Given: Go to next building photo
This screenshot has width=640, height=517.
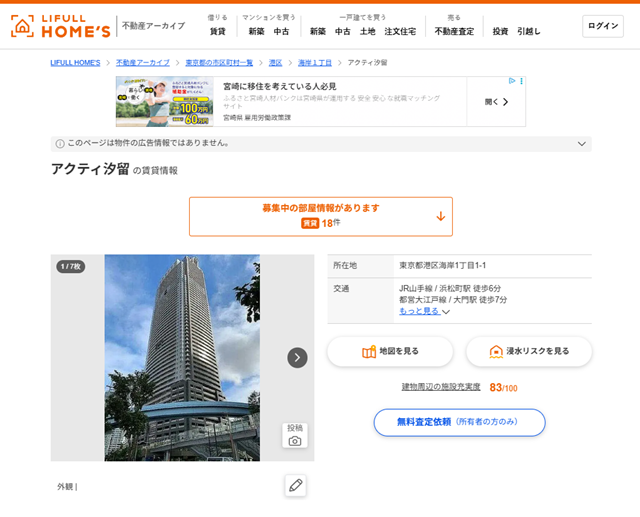Looking at the screenshot, I should tap(297, 358).
